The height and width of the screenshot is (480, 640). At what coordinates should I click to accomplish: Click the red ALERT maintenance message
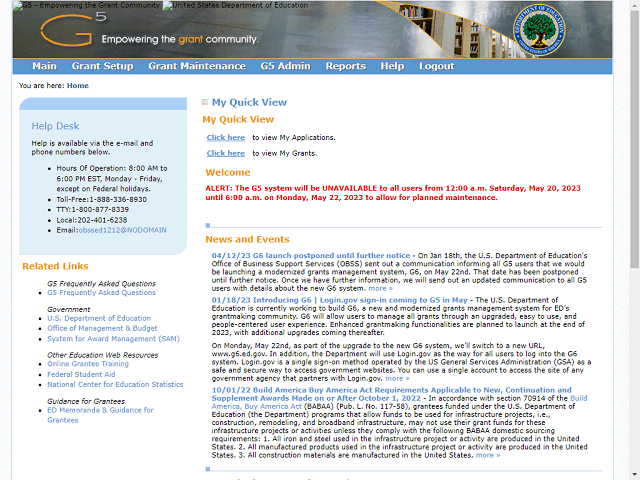click(x=393, y=193)
